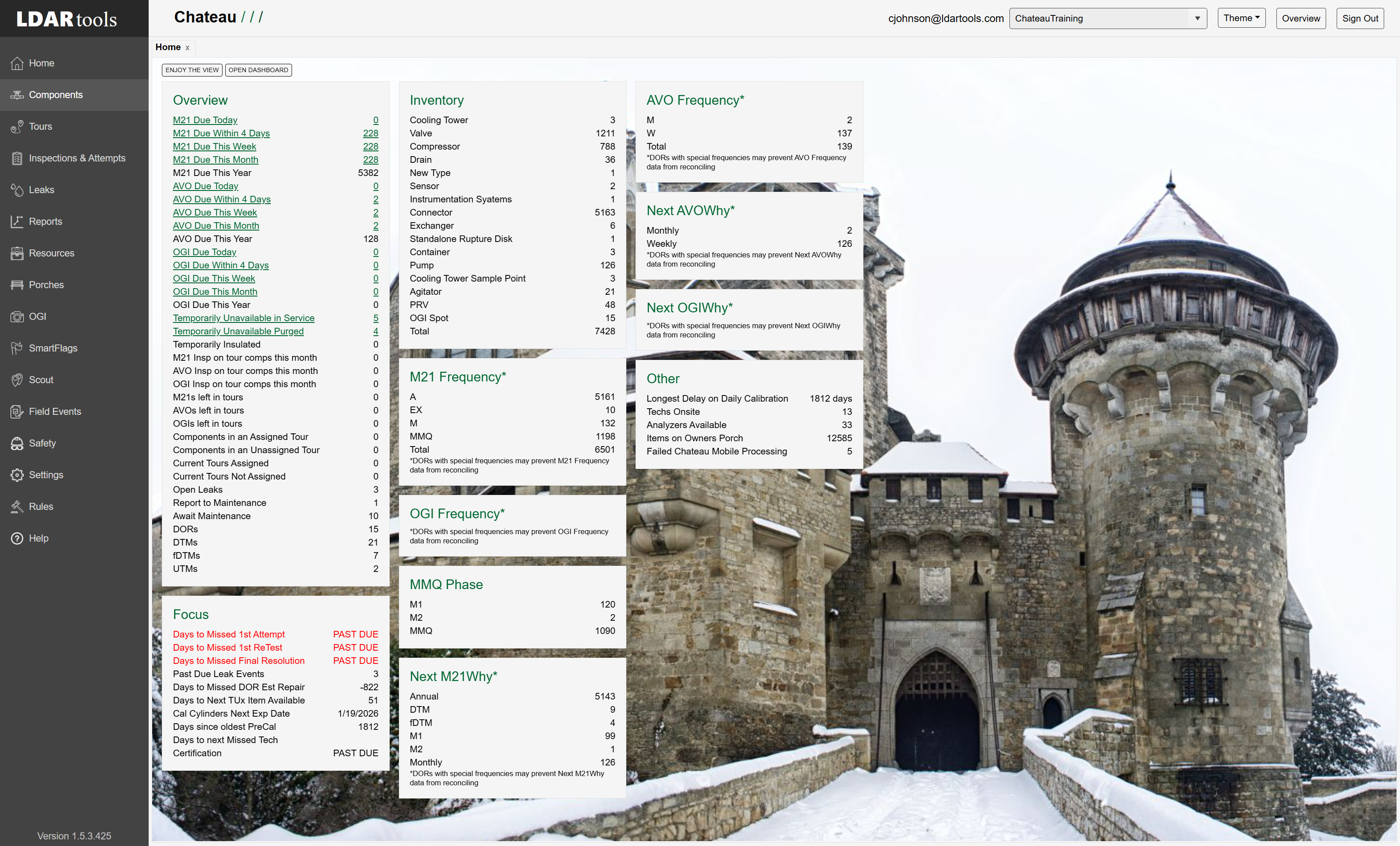The height and width of the screenshot is (846, 1400).
Task: Click the Cooling Tower Sample Point row
Action: (512, 278)
